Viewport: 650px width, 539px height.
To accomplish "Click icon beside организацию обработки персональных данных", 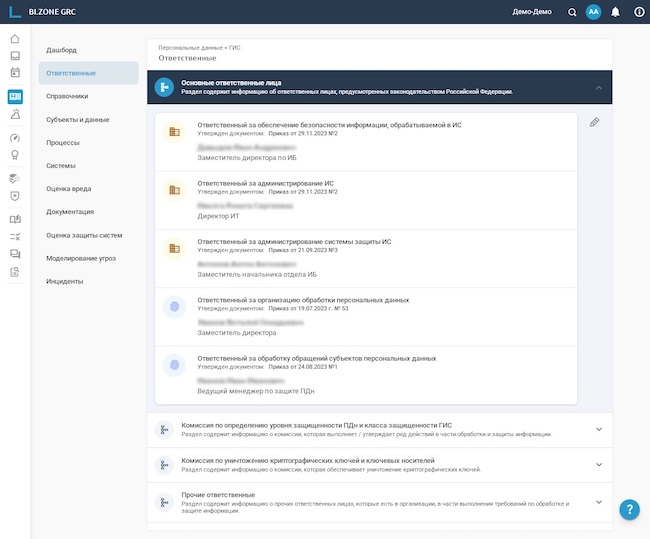I will point(175,307).
